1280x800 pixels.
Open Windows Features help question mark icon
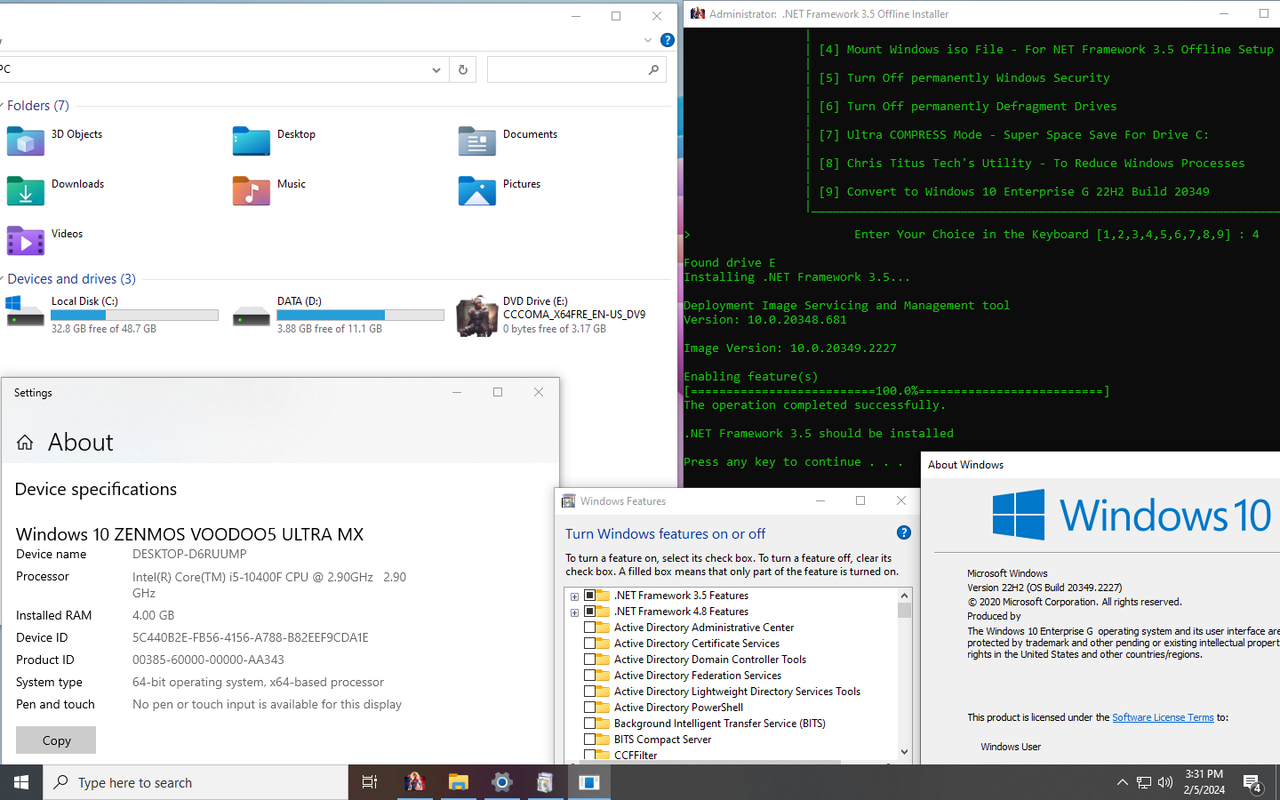904,533
